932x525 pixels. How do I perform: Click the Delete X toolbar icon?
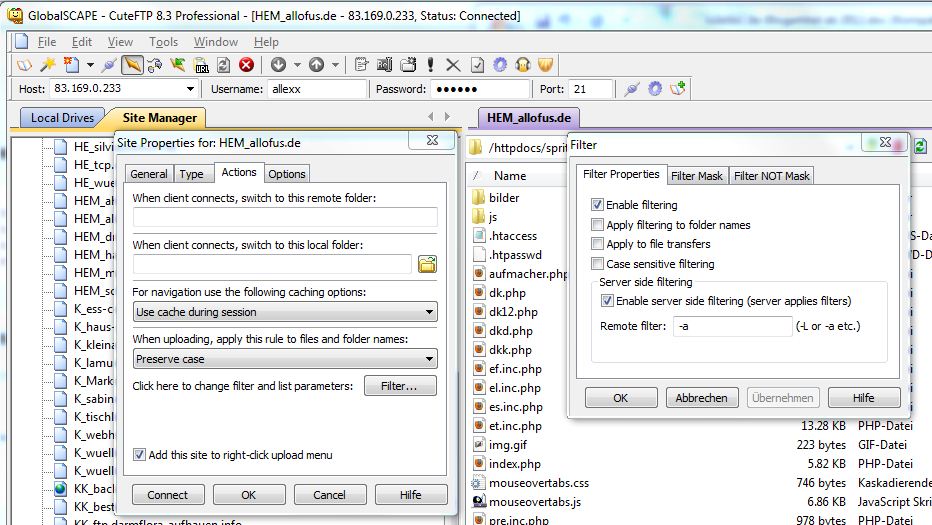453,65
